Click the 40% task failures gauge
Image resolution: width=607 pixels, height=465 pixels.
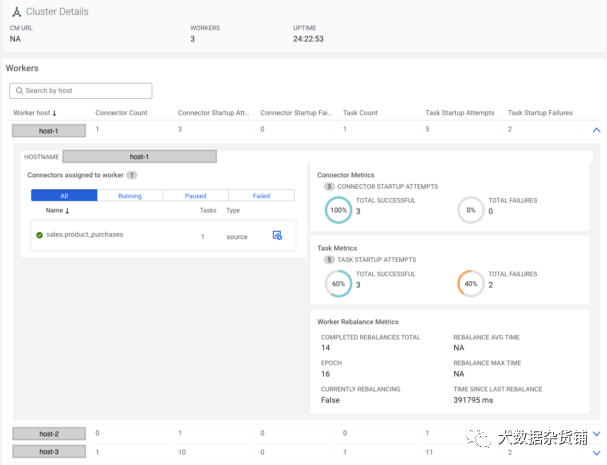pos(470,284)
